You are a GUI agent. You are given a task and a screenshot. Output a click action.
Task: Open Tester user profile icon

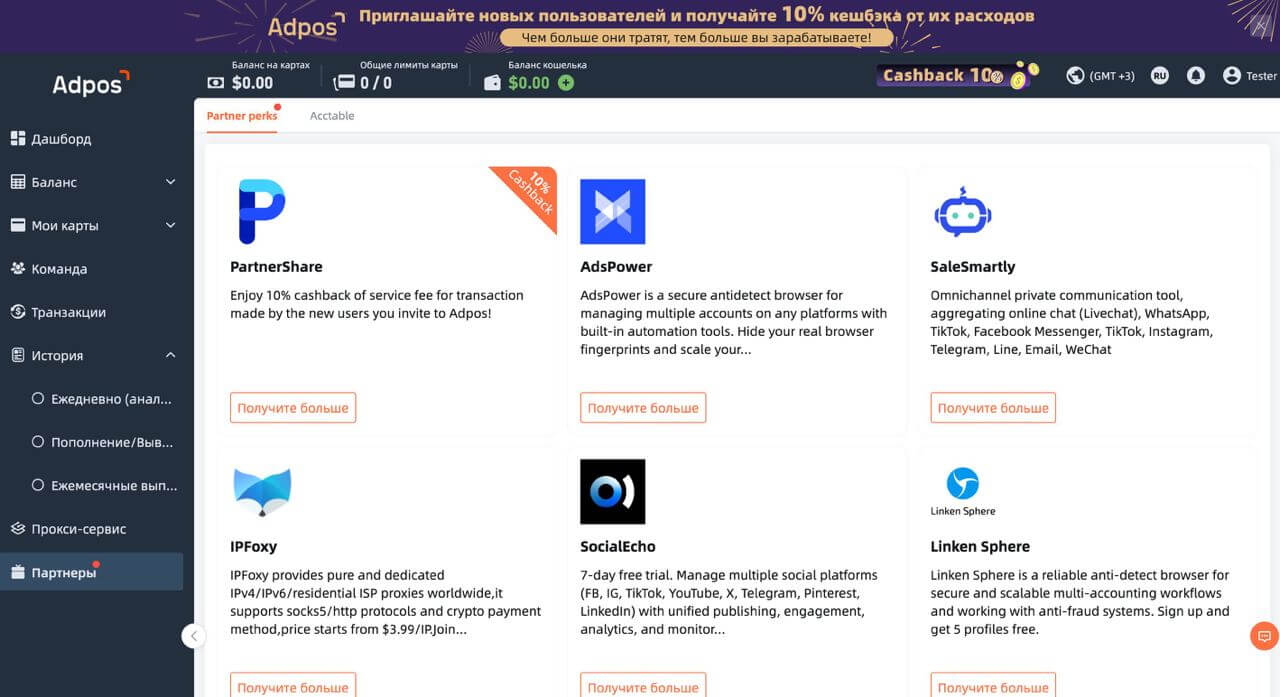1232,75
